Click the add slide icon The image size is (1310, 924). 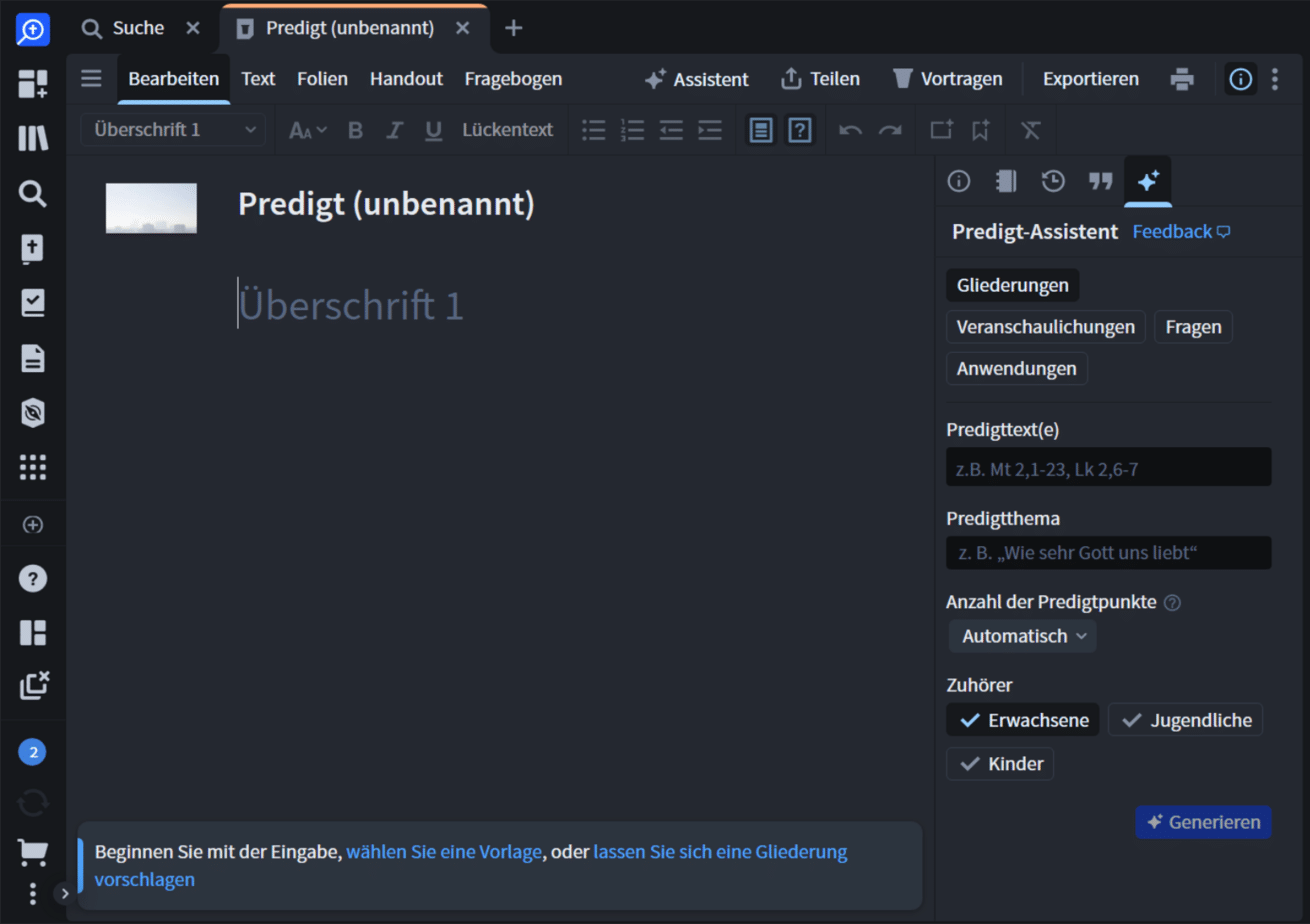point(941,130)
